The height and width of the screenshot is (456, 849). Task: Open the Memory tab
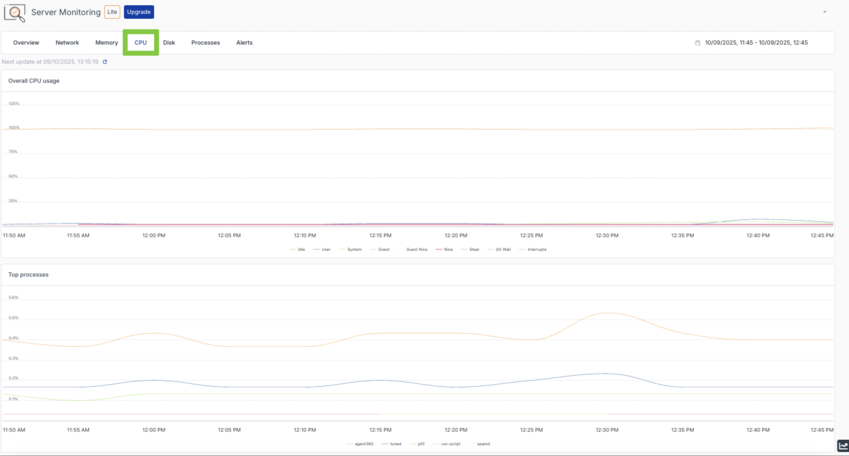(x=107, y=43)
